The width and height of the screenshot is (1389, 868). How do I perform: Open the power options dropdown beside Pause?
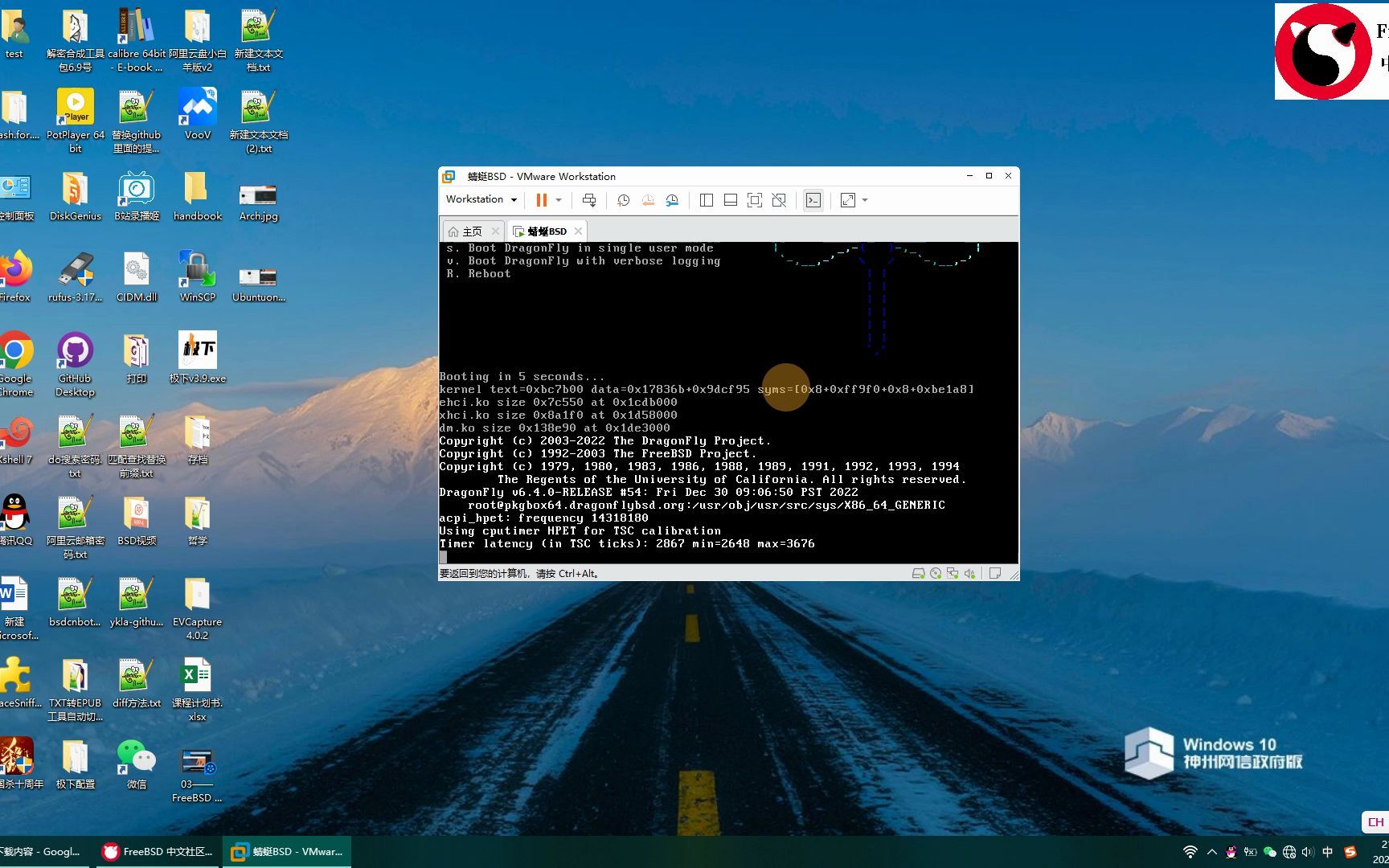(559, 200)
